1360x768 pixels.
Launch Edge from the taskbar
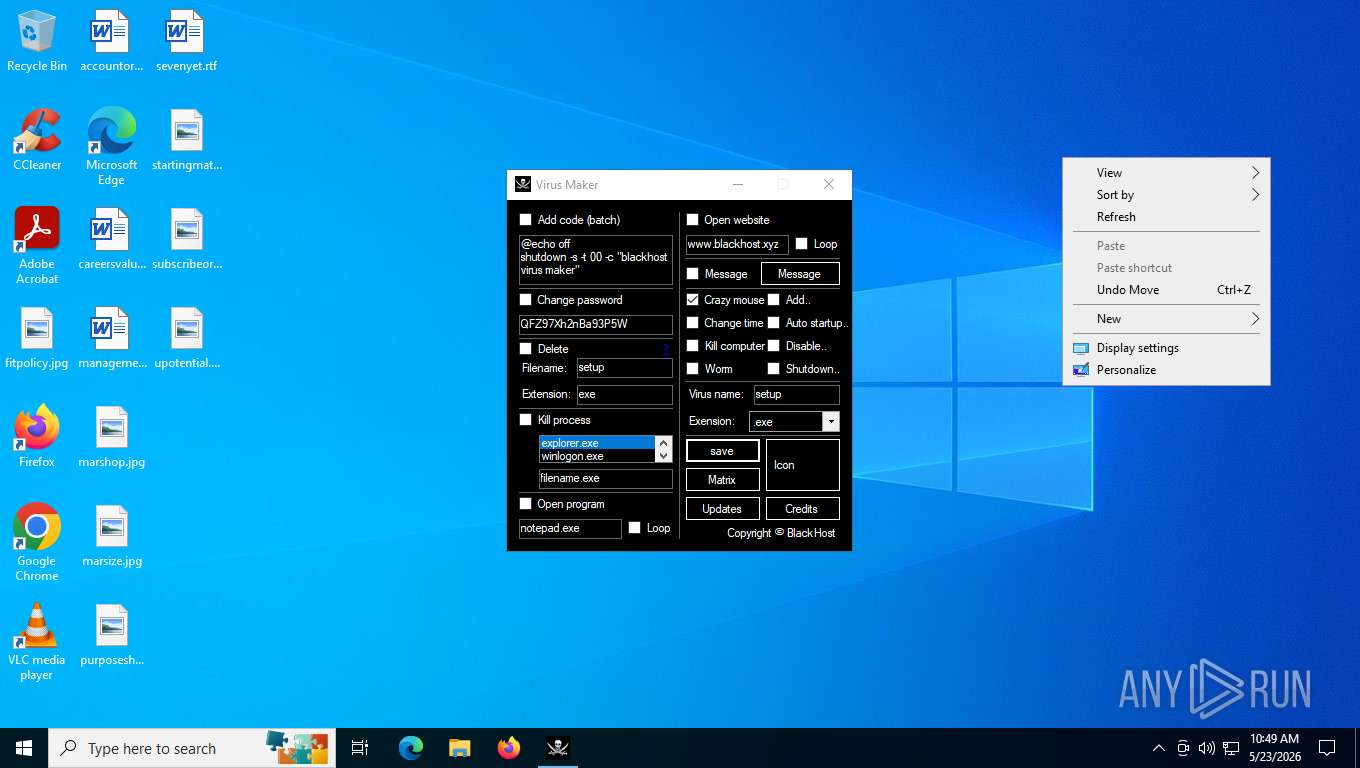coord(410,748)
